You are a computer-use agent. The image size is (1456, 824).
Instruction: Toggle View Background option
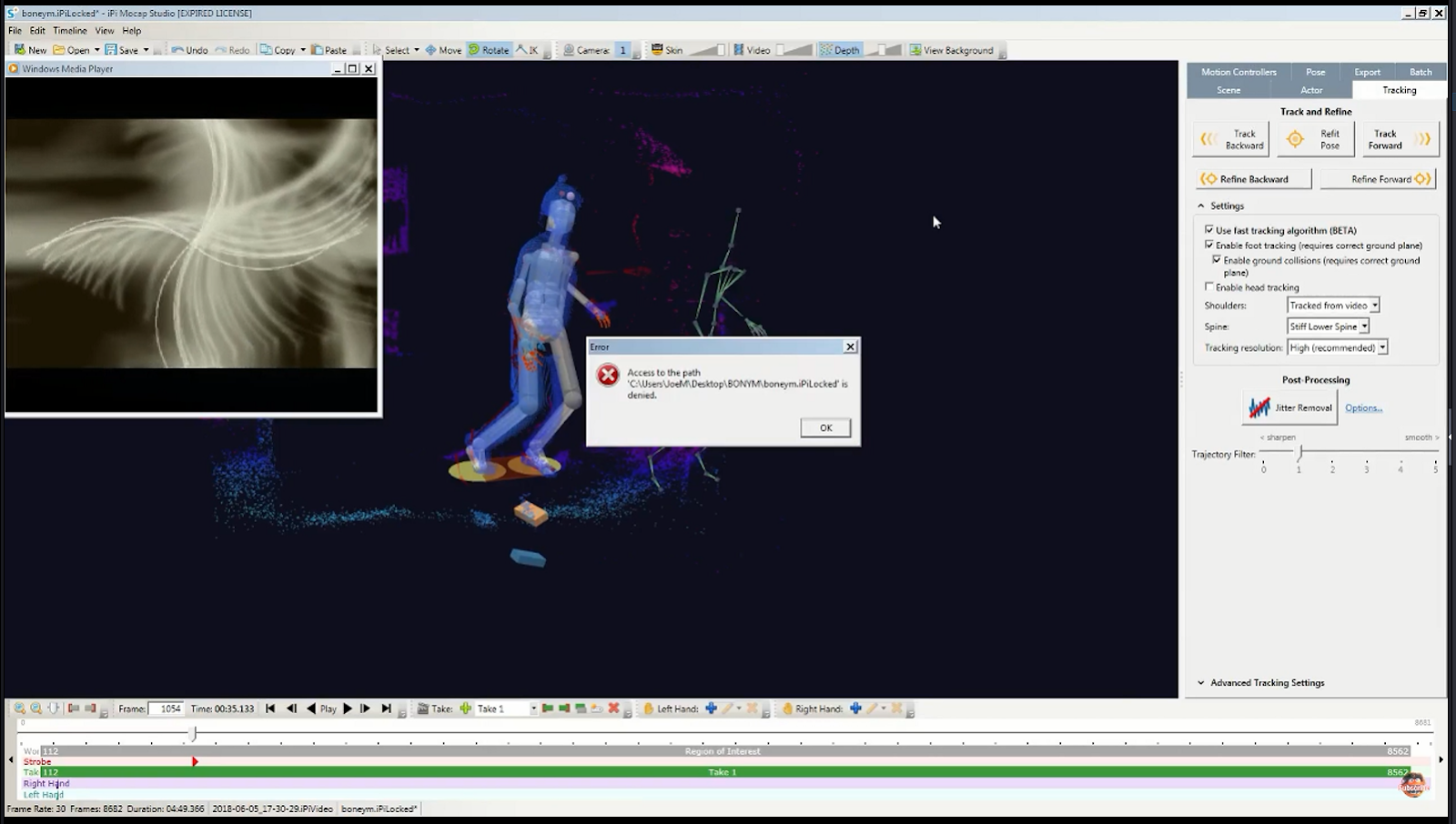point(951,50)
